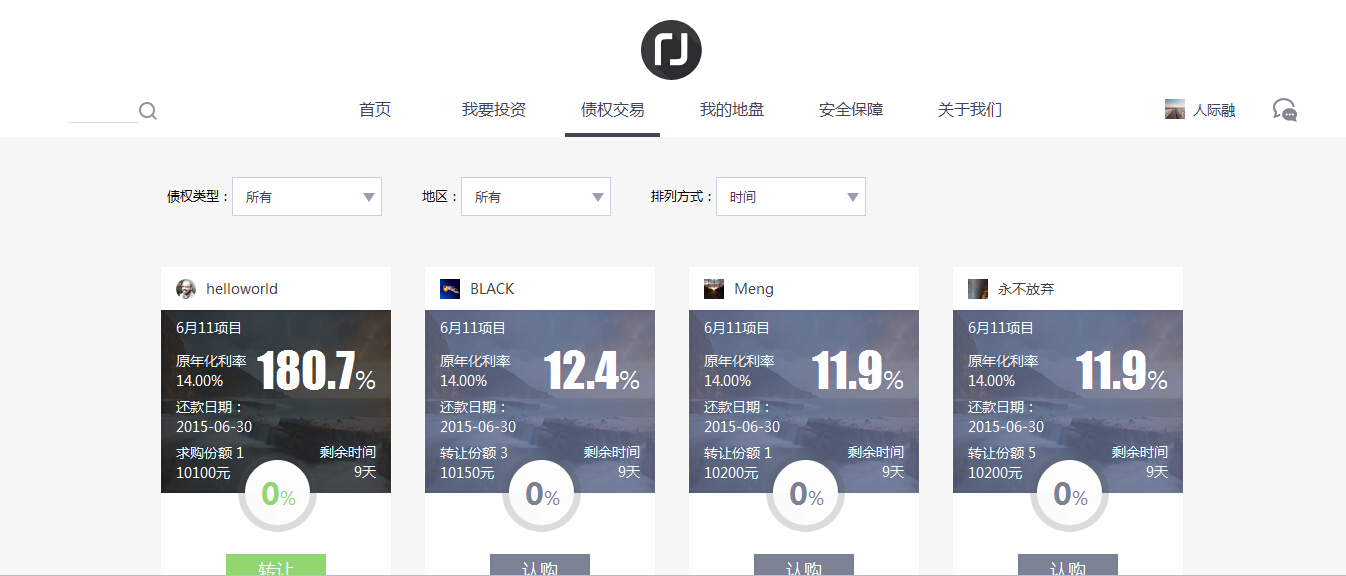Click the BLACK username
This screenshot has width=1346, height=576.
[492, 289]
